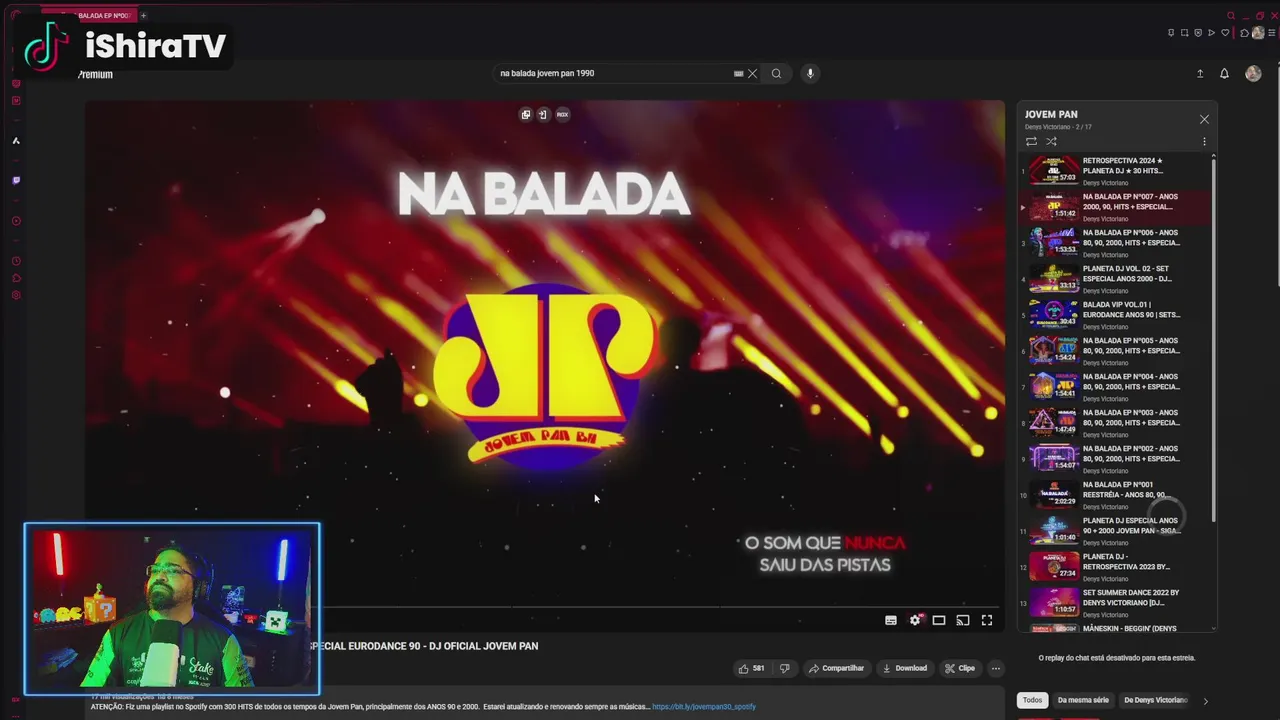Image resolution: width=1280 pixels, height=720 pixels.
Task: Start voice search with the microphone icon
Action: point(810,73)
